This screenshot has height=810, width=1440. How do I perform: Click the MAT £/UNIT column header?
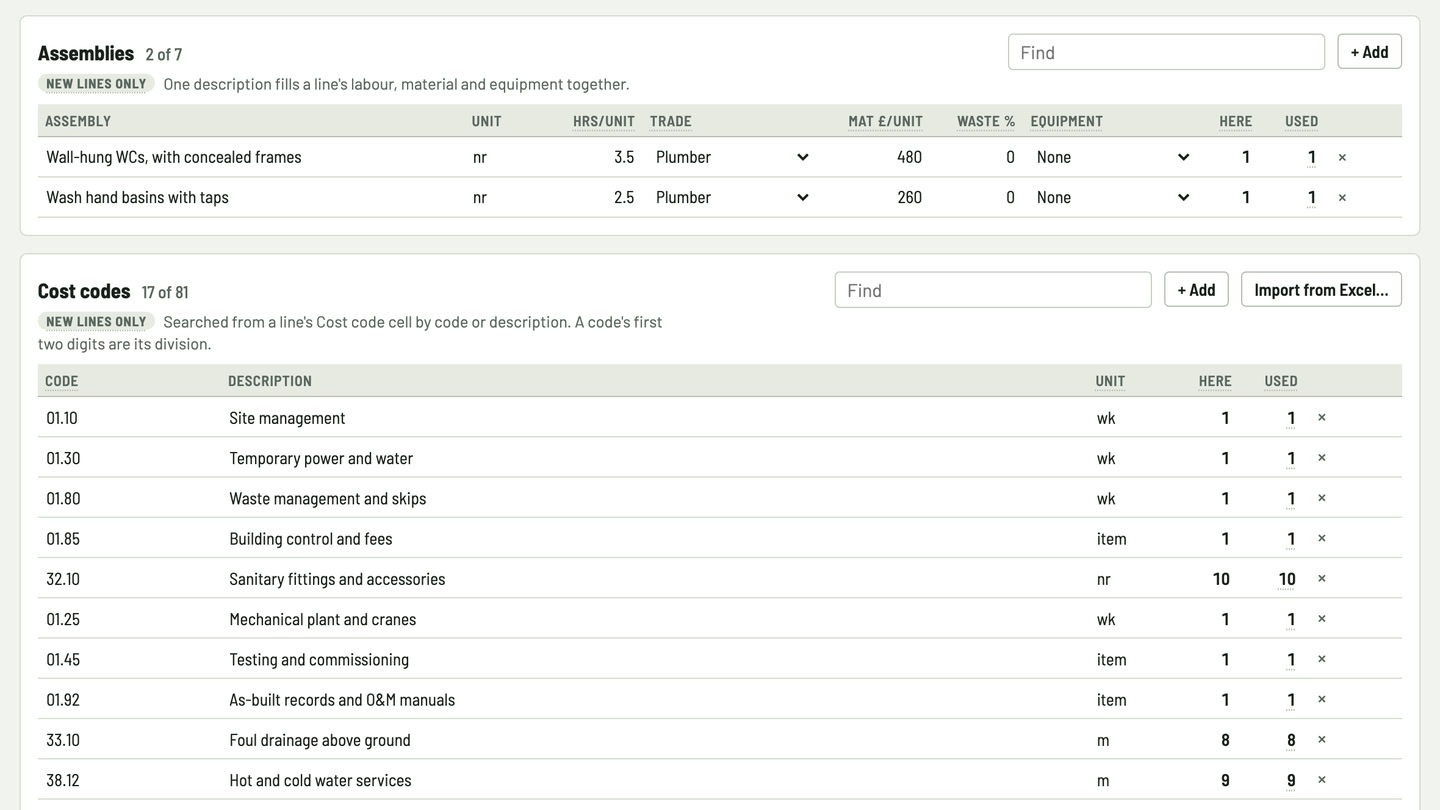click(x=885, y=121)
